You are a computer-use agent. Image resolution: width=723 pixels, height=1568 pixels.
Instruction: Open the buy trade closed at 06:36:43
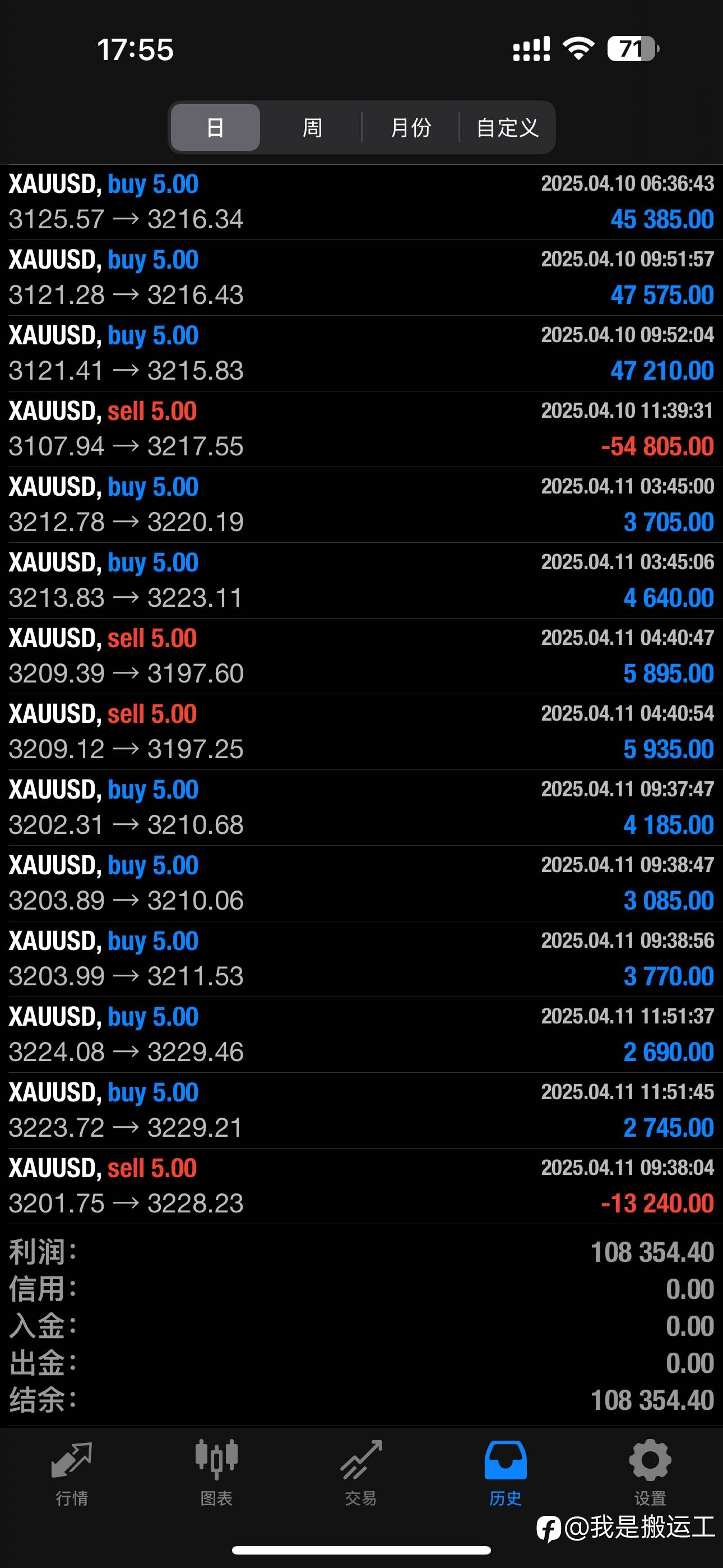click(361, 202)
